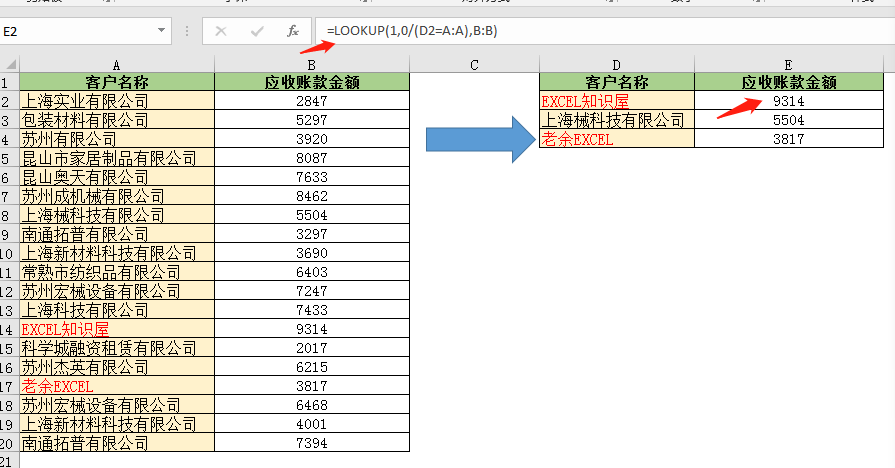Image resolution: width=895 pixels, height=468 pixels.
Task: Select row 14 header
Action: tap(9, 329)
